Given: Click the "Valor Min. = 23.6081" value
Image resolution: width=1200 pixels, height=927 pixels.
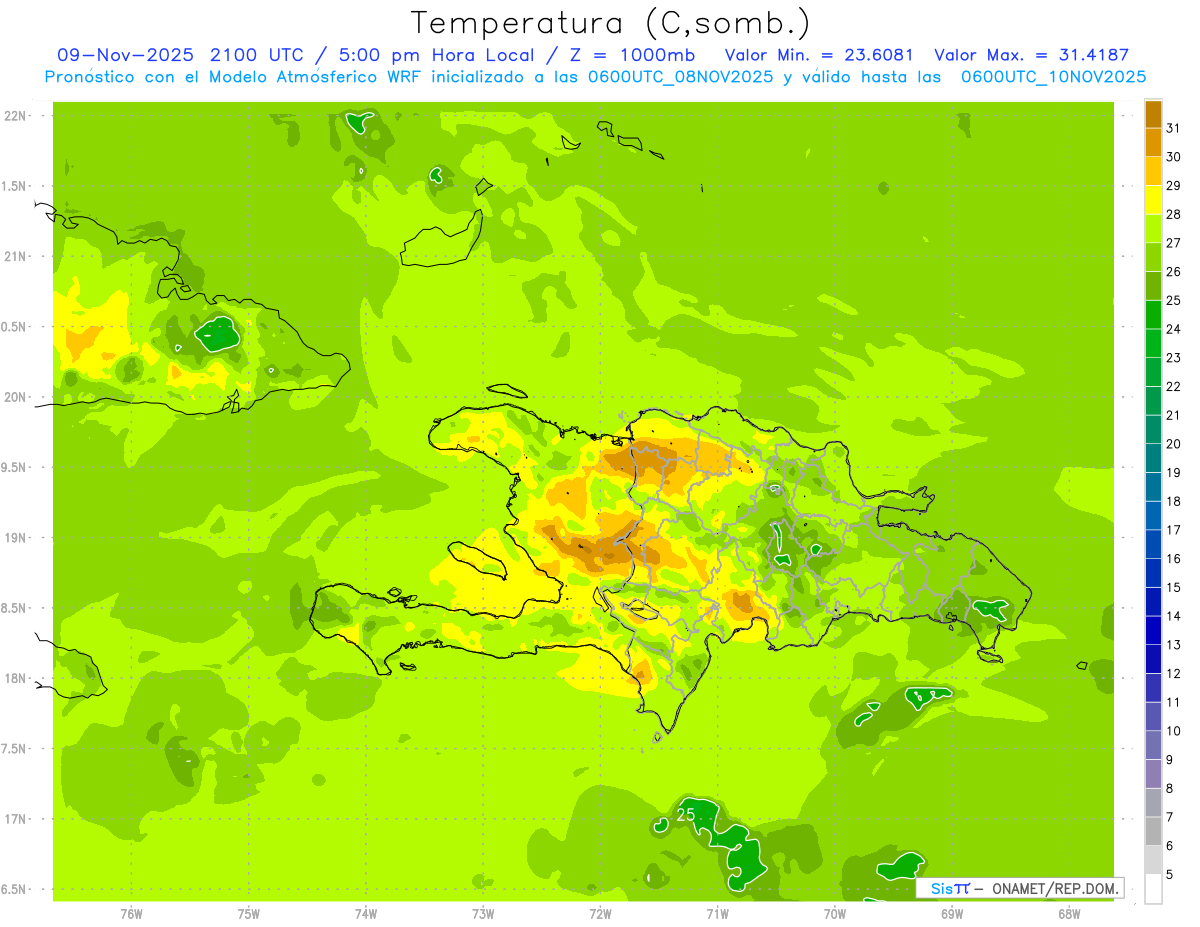Looking at the screenshot, I should [x=819, y=55].
